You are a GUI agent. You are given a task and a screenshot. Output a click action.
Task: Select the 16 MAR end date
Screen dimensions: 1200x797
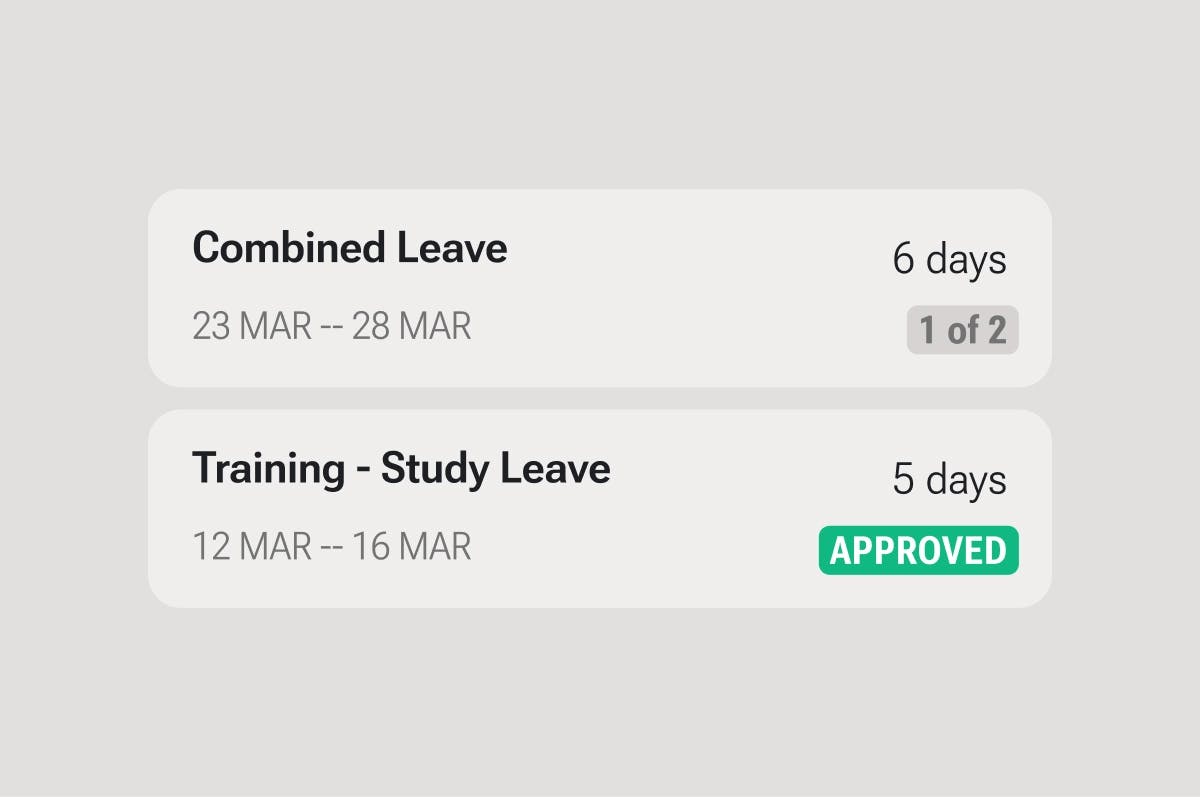[x=411, y=546]
